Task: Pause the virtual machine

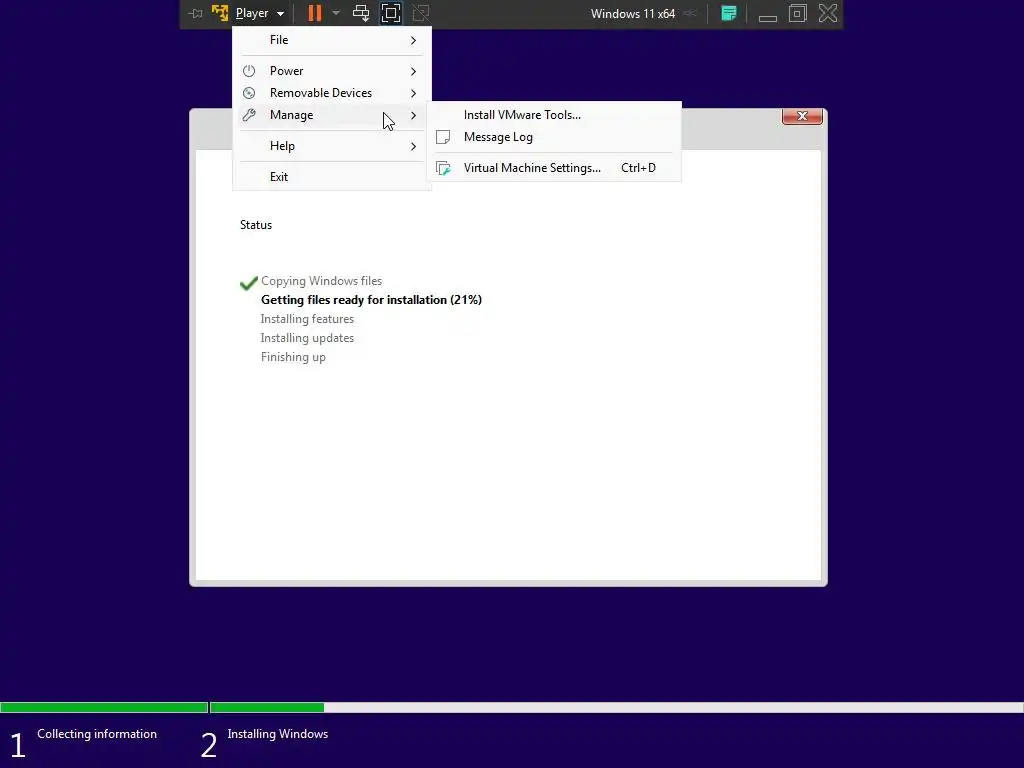Action: (x=315, y=13)
